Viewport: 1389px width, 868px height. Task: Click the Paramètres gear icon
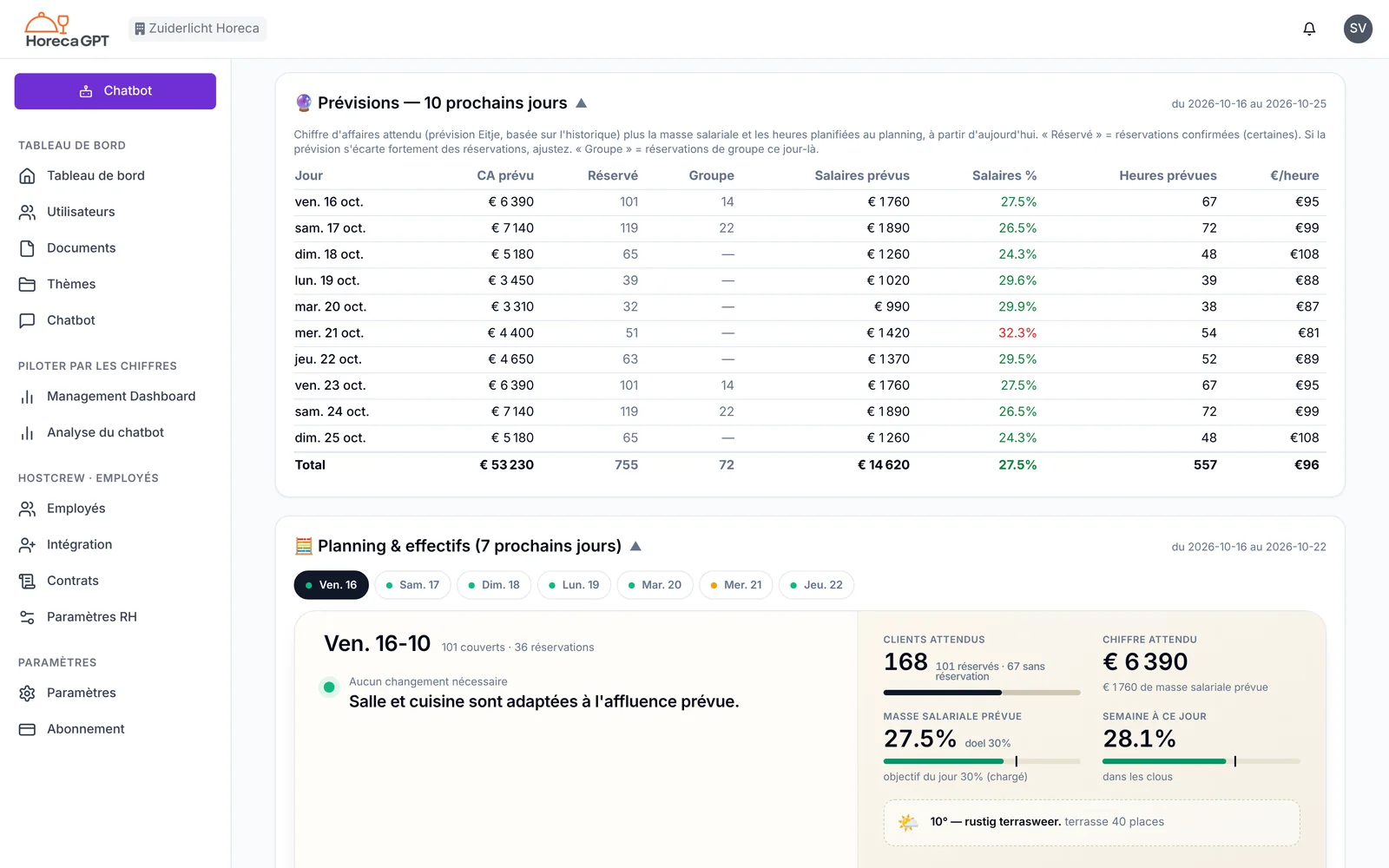pos(27,693)
